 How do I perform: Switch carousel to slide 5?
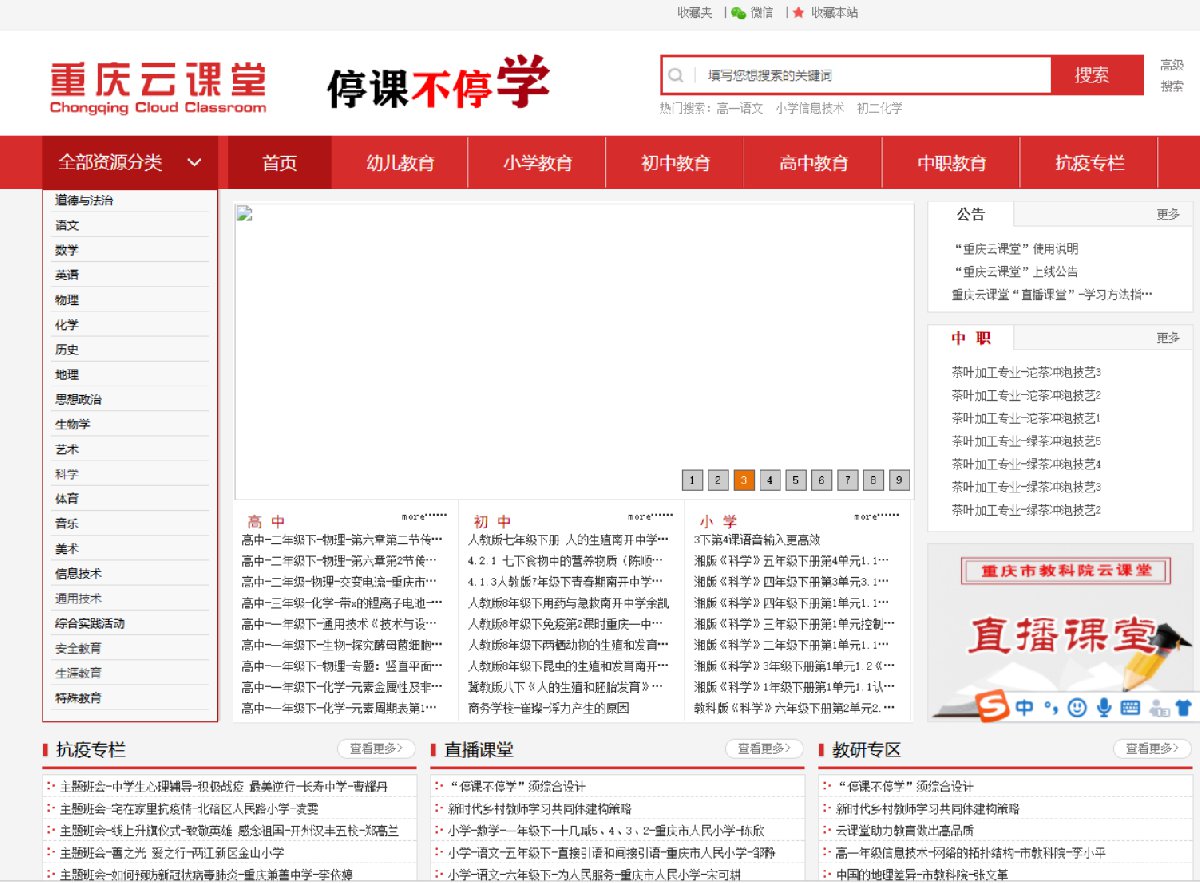point(796,480)
